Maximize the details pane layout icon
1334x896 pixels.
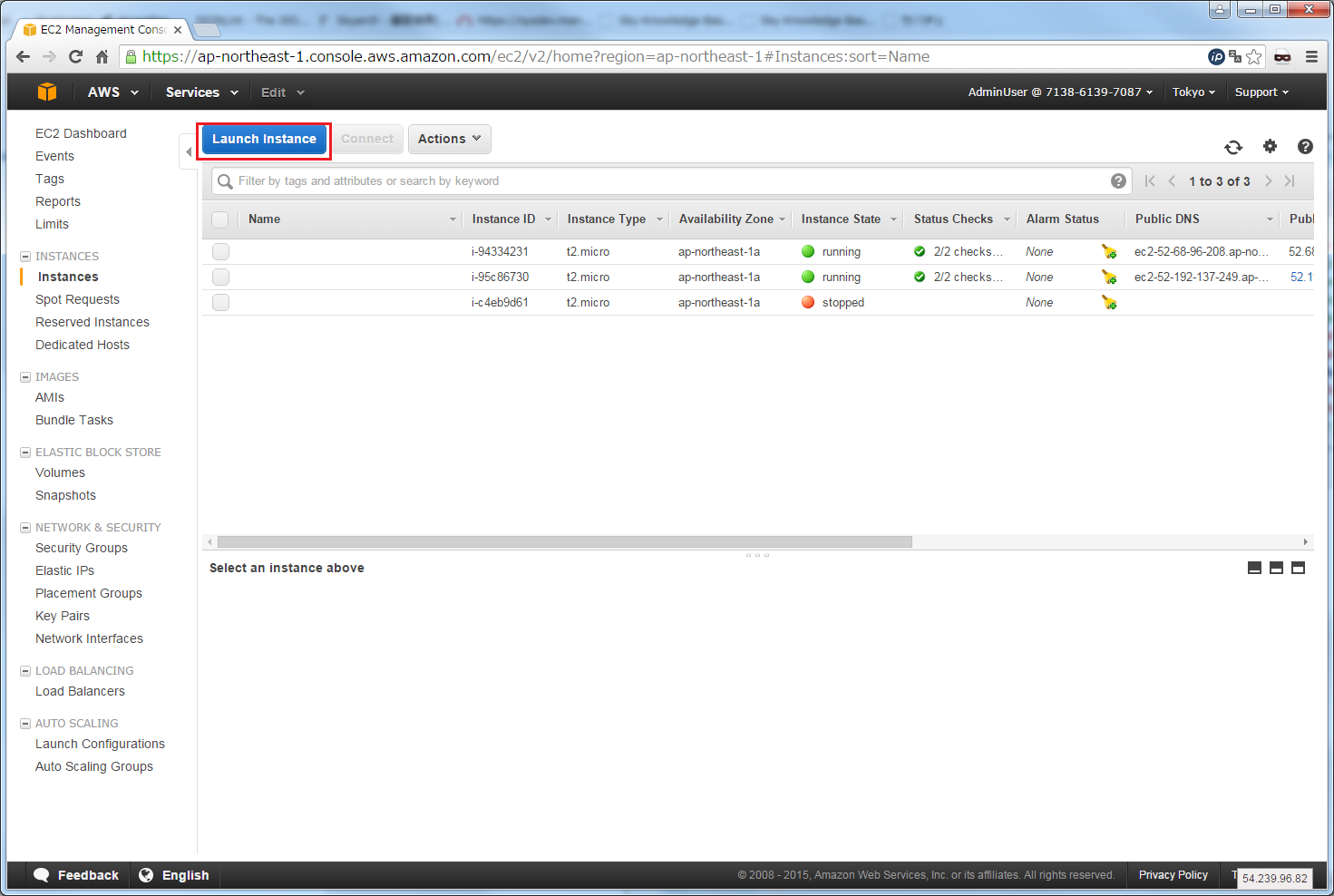pyautogui.click(x=1298, y=568)
